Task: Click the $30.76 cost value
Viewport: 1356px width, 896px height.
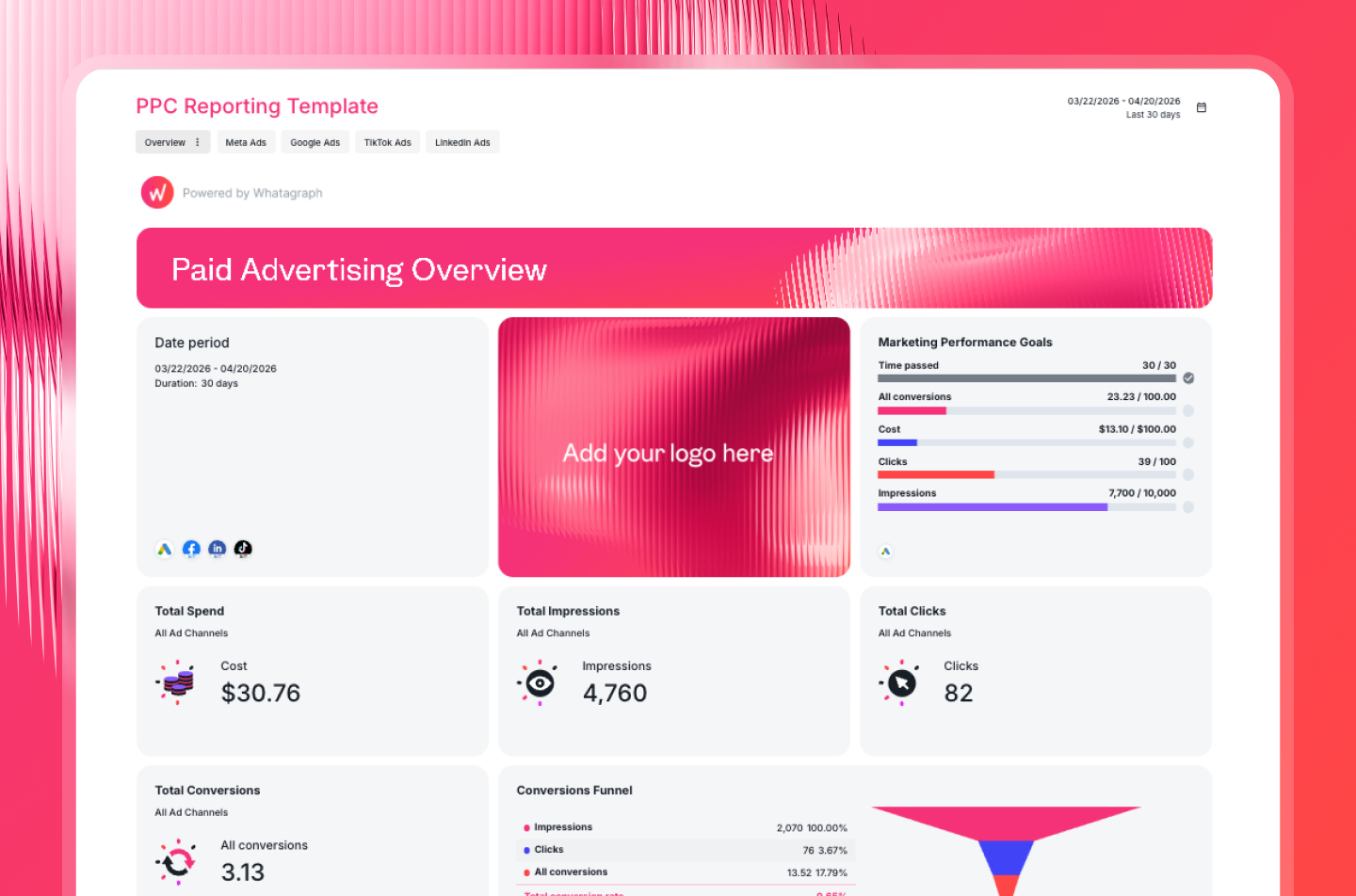Action: [261, 694]
